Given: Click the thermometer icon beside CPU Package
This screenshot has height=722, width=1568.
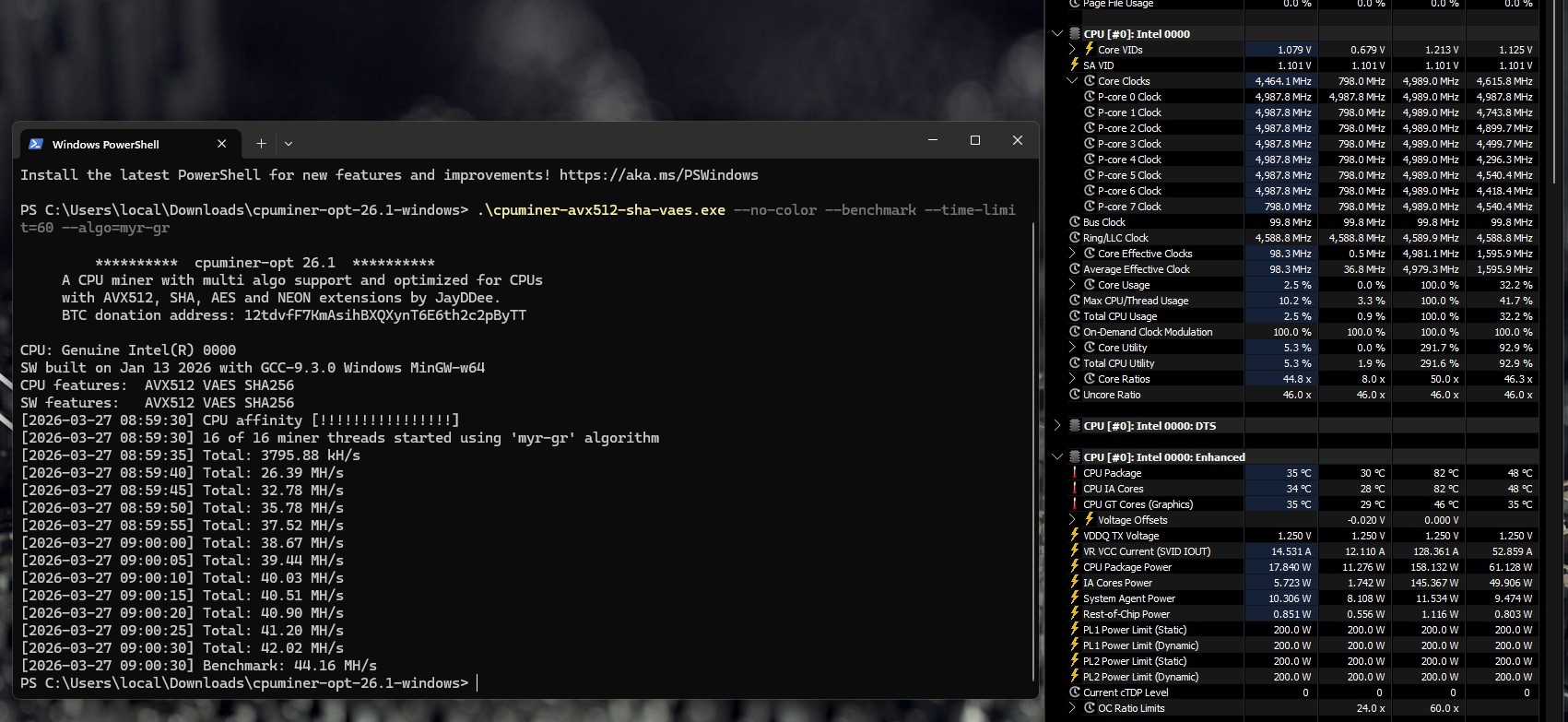Looking at the screenshot, I should pyautogui.click(x=1074, y=473).
